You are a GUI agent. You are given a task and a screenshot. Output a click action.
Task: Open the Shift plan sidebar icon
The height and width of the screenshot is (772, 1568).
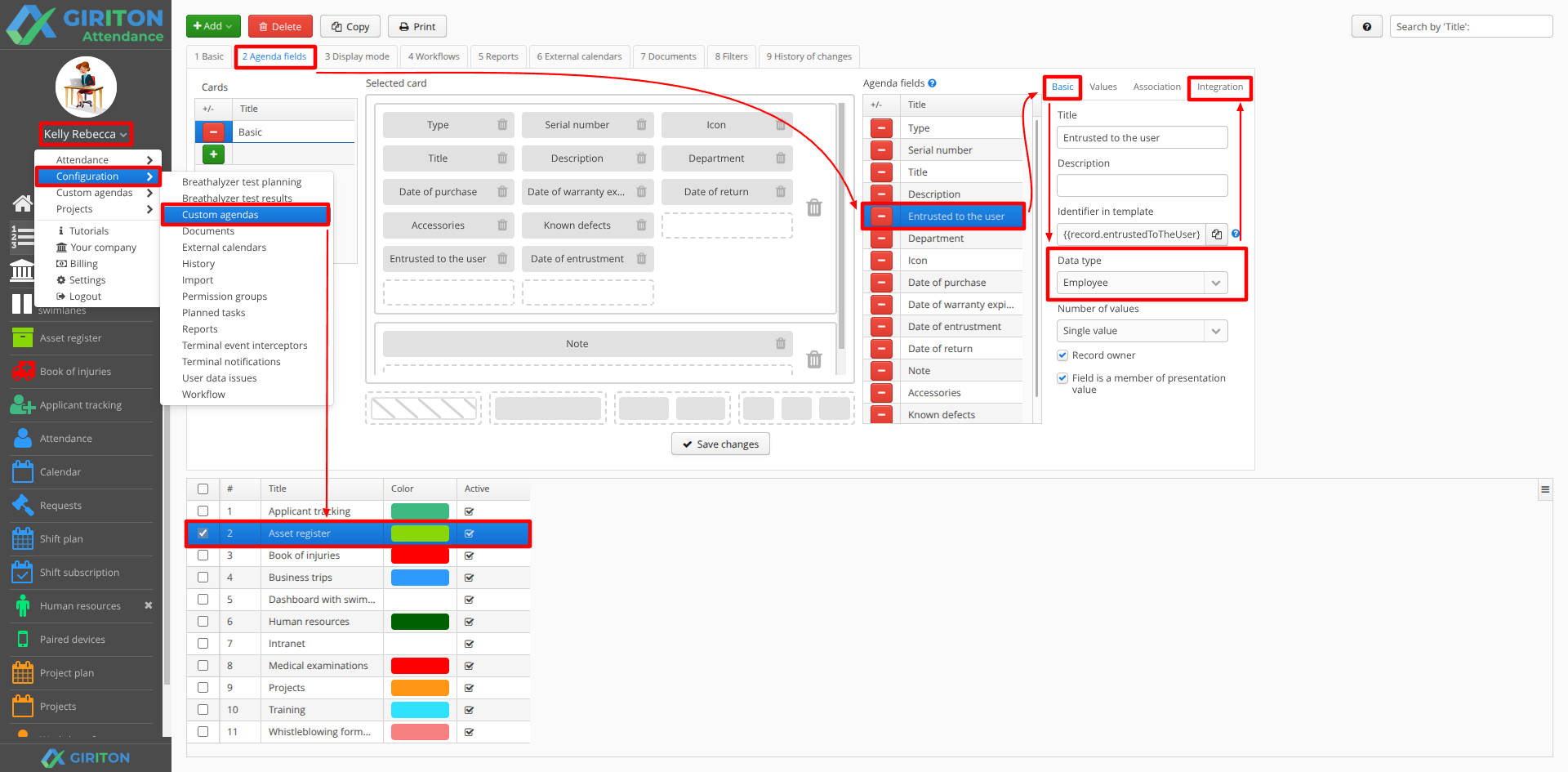(23, 538)
